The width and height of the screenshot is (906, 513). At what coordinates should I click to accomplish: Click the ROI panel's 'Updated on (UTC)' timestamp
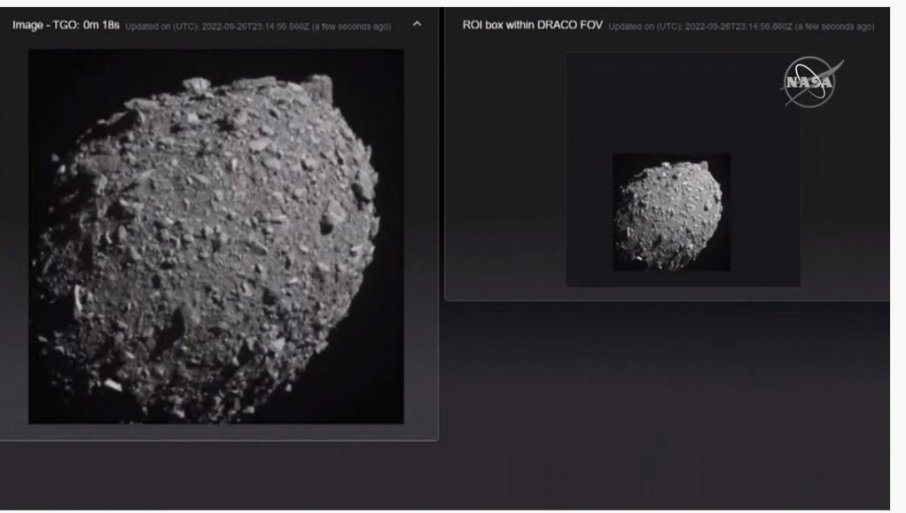pyautogui.click(x=741, y=27)
